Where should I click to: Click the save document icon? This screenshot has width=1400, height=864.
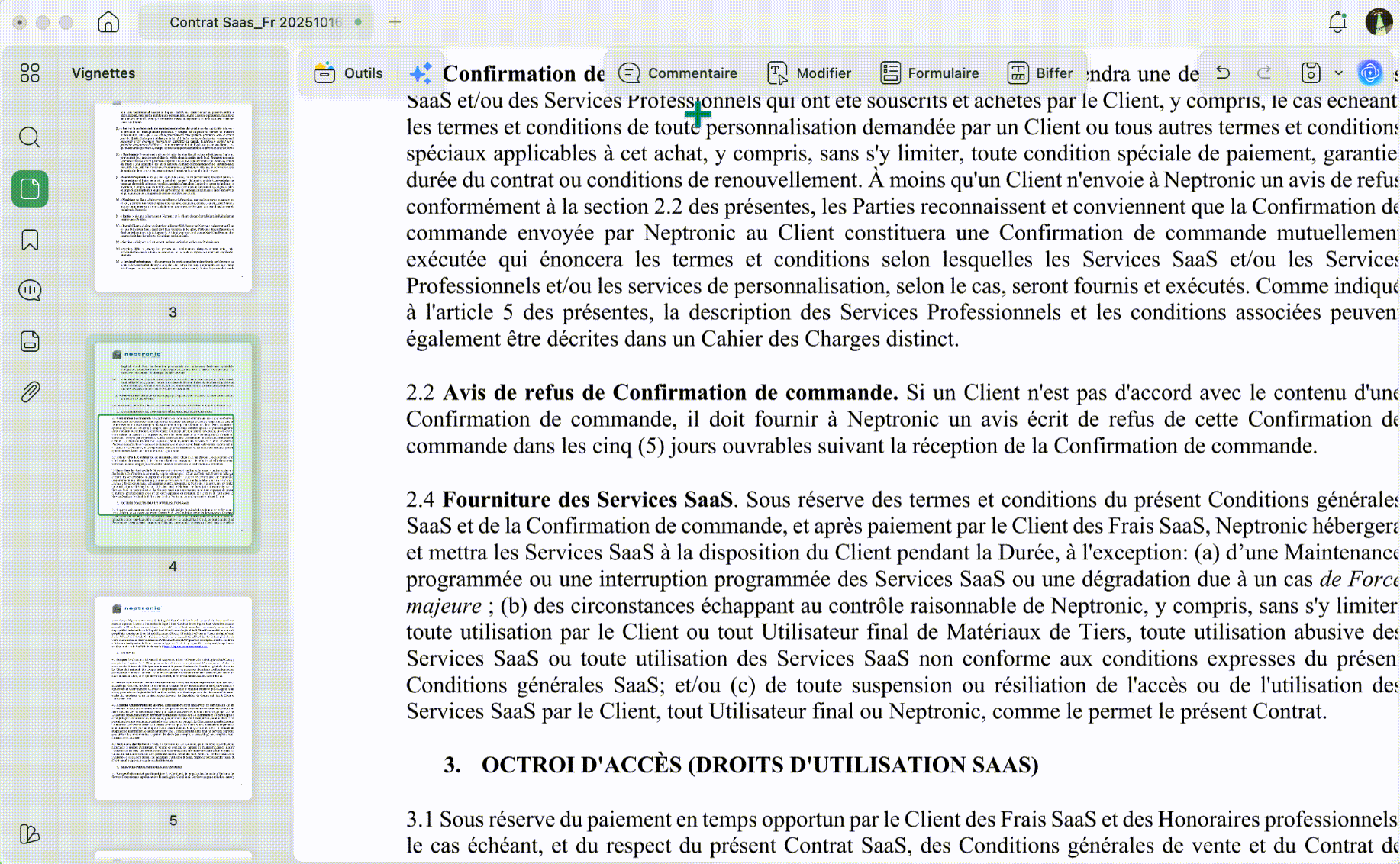coord(1311,73)
